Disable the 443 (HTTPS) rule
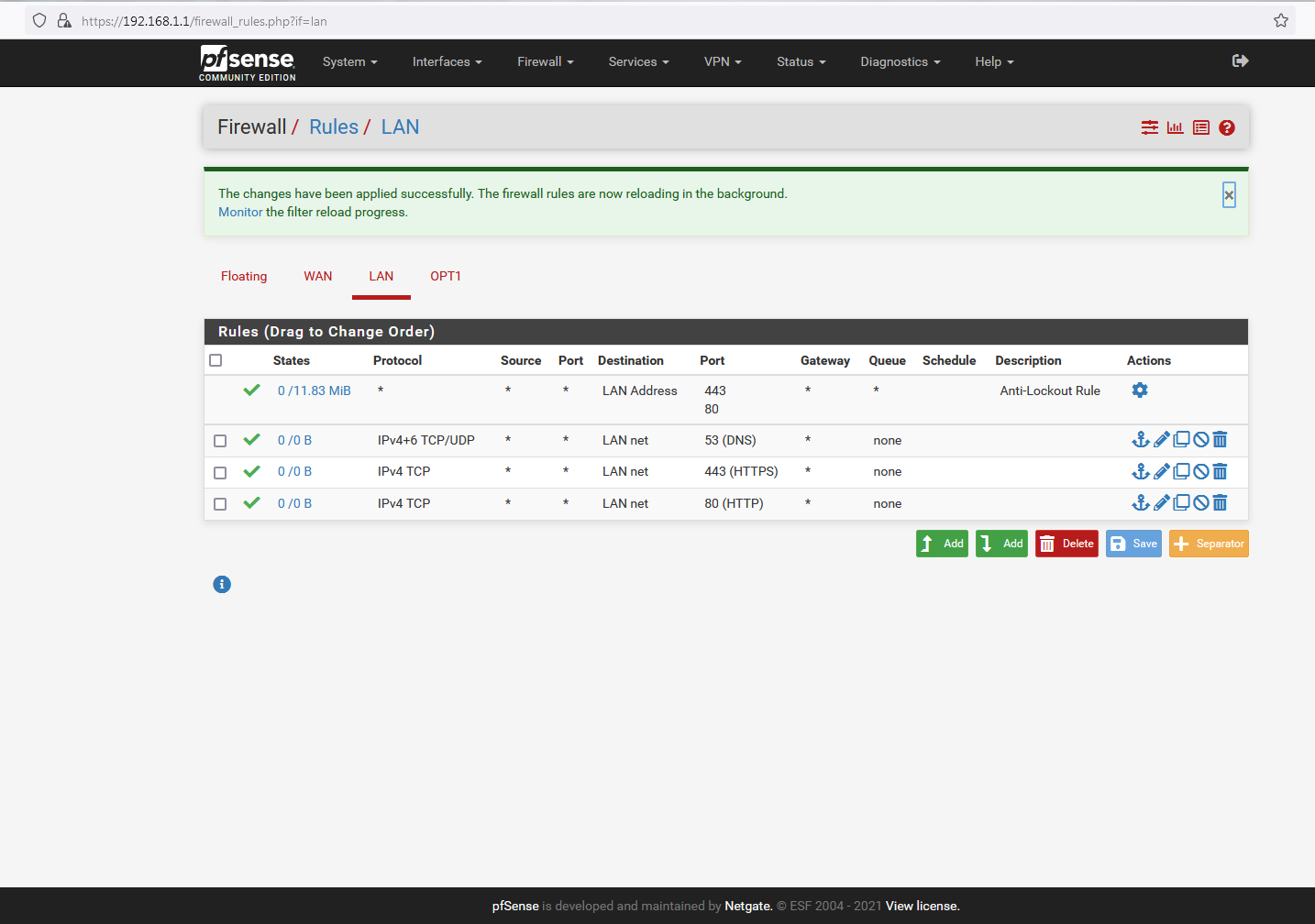Viewport: 1315px width, 924px height. click(1201, 471)
